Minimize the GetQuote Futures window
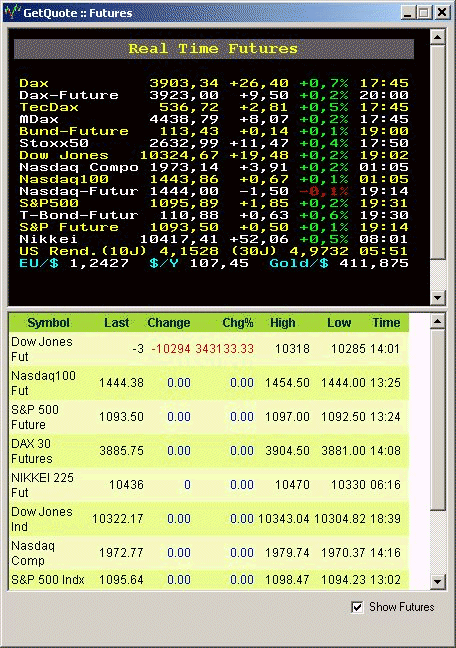Screen dimensions: 456x648 point(408,12)
